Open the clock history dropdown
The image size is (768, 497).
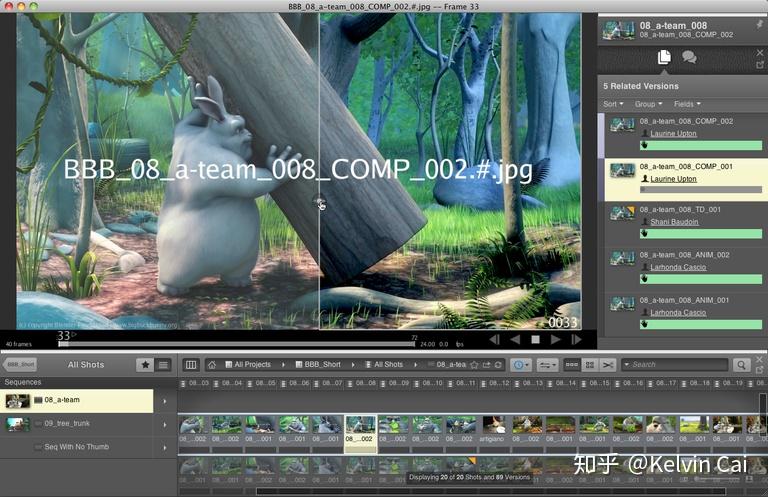[521, 365]
